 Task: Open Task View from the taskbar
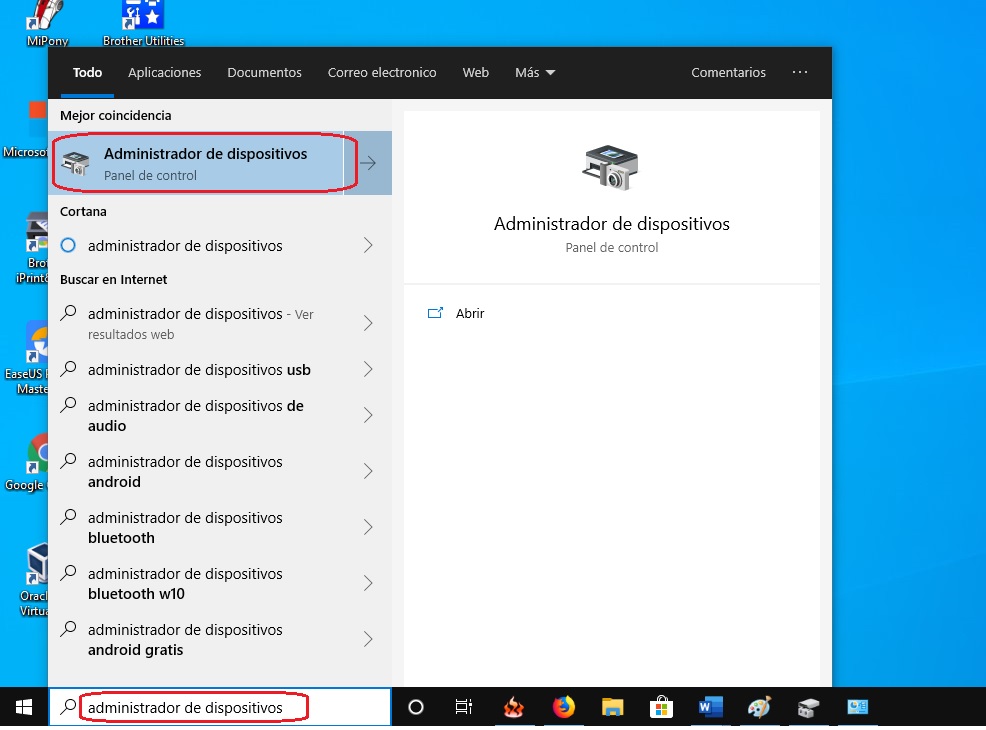(464, 707)
